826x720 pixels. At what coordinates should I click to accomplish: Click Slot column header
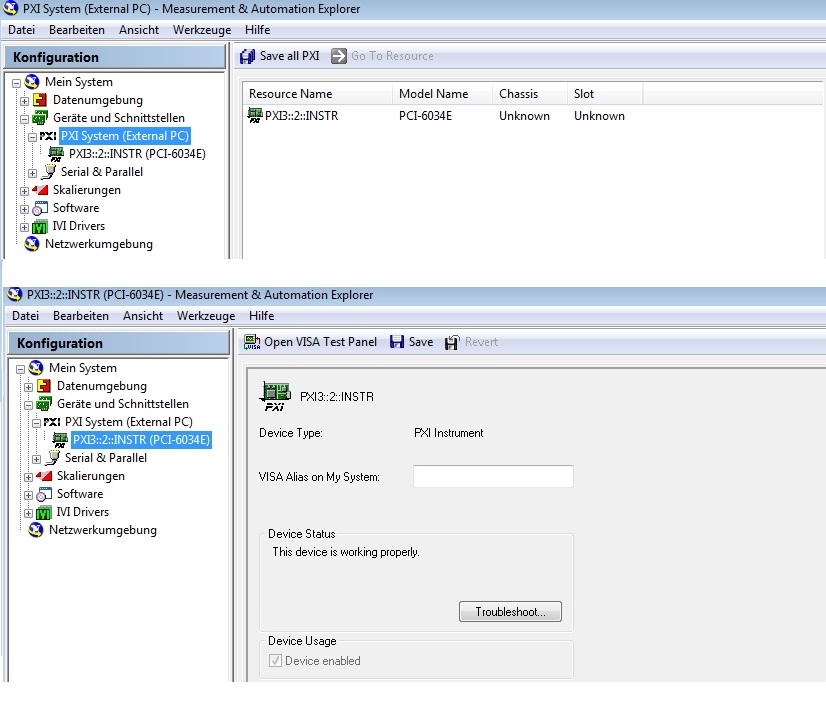click(x=605, y=94)
